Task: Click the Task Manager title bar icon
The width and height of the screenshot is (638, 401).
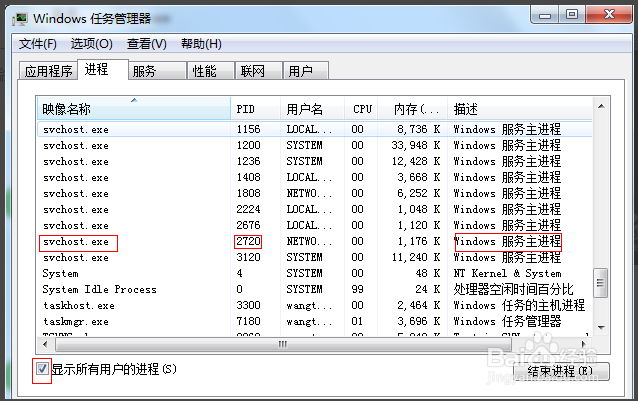Action: click(x=19, y=19)
